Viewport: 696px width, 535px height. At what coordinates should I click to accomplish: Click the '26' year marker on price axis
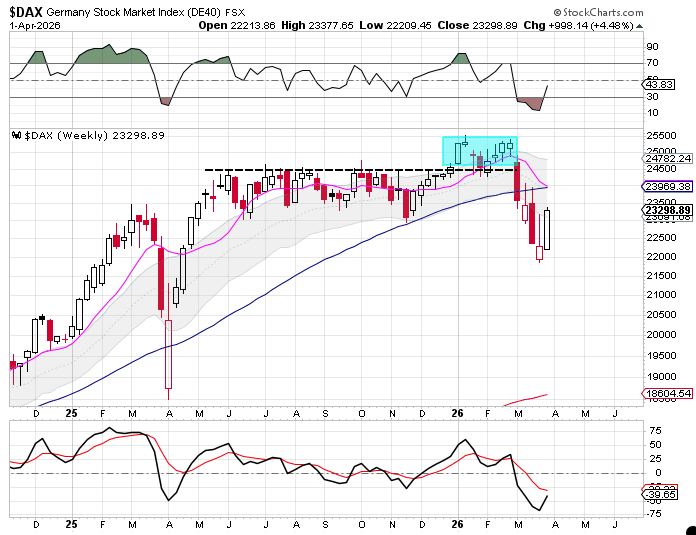point(458,412)
